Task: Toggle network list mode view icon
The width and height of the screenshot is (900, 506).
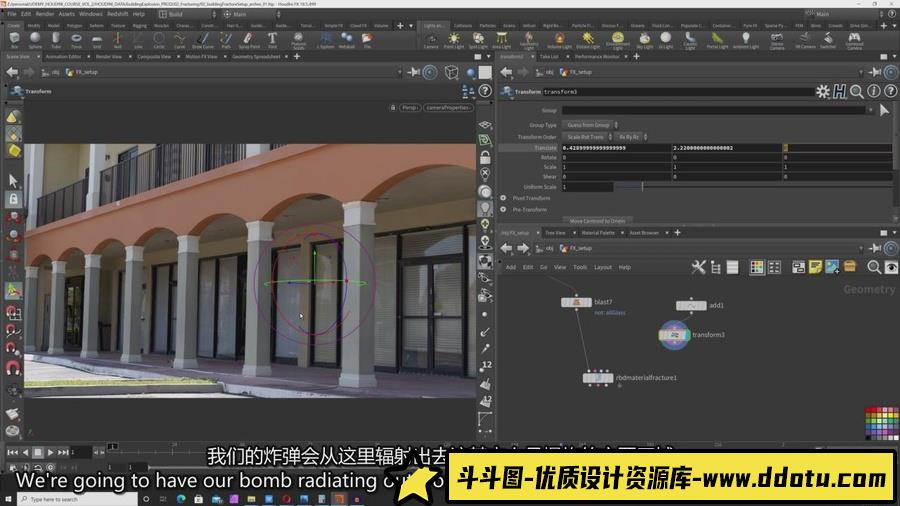Action: [x=732, y=267]
